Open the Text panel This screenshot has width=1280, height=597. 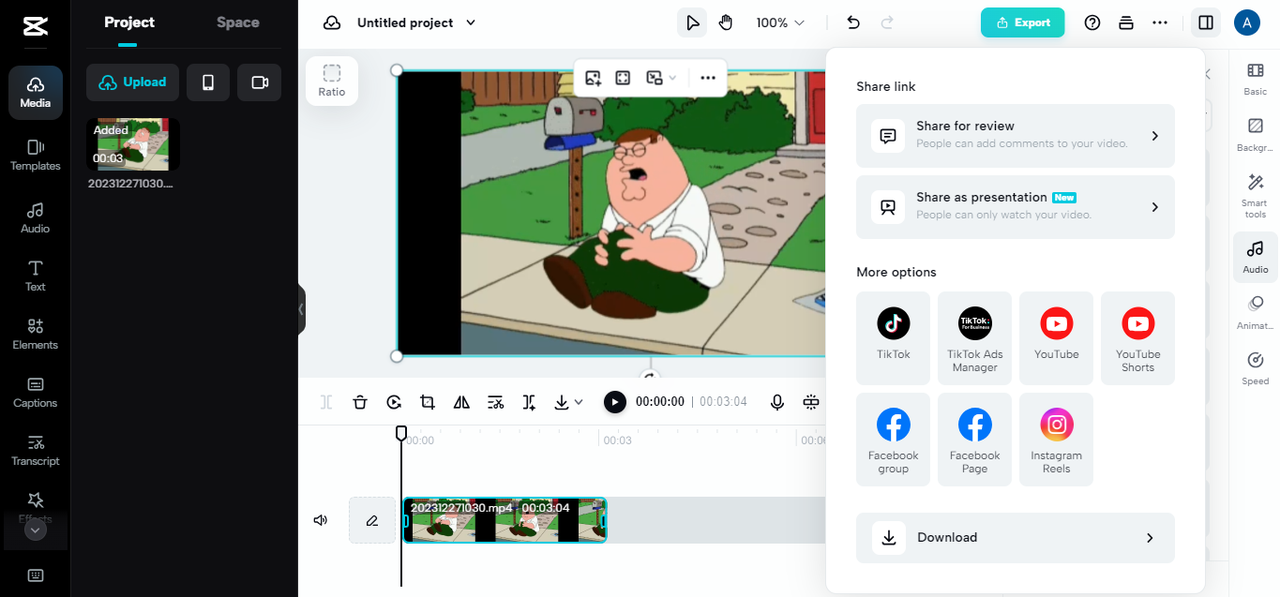[35, 275]
